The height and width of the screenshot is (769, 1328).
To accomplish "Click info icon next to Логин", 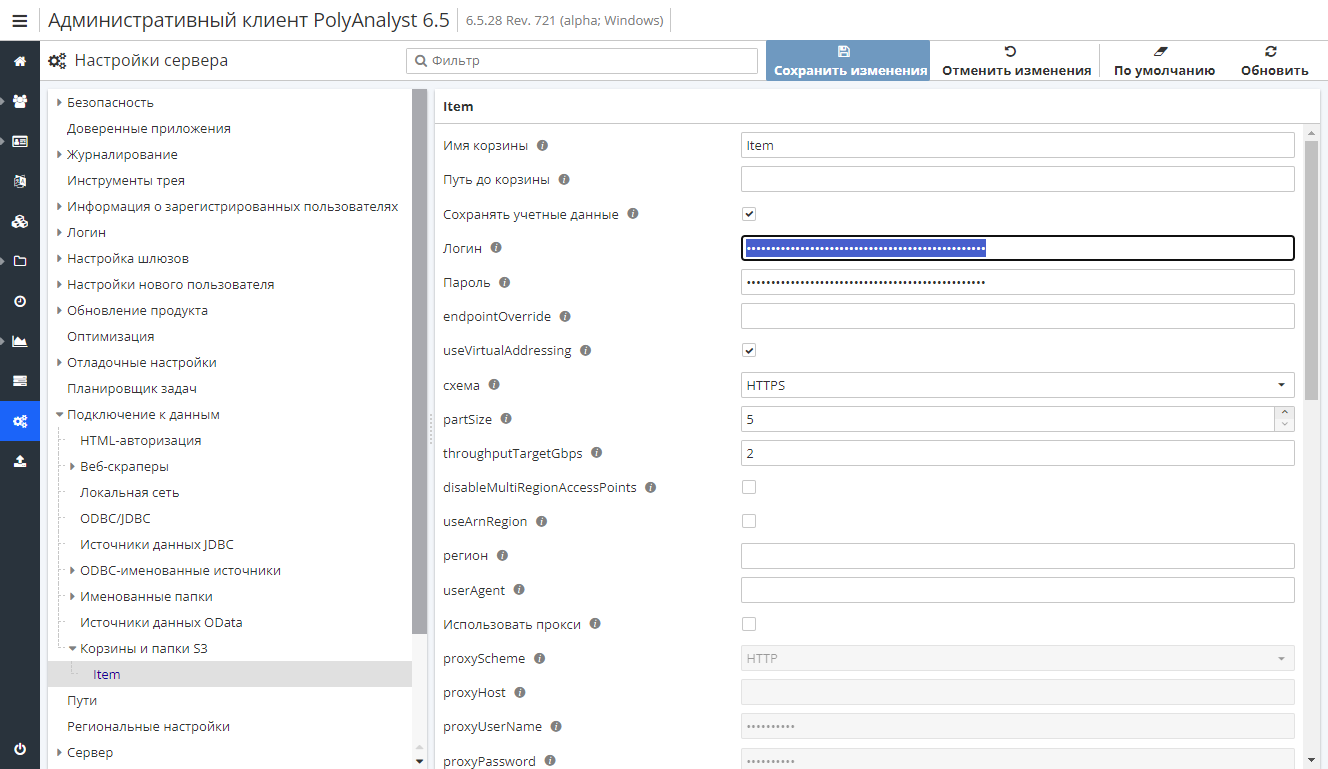I will pos(496,248).
